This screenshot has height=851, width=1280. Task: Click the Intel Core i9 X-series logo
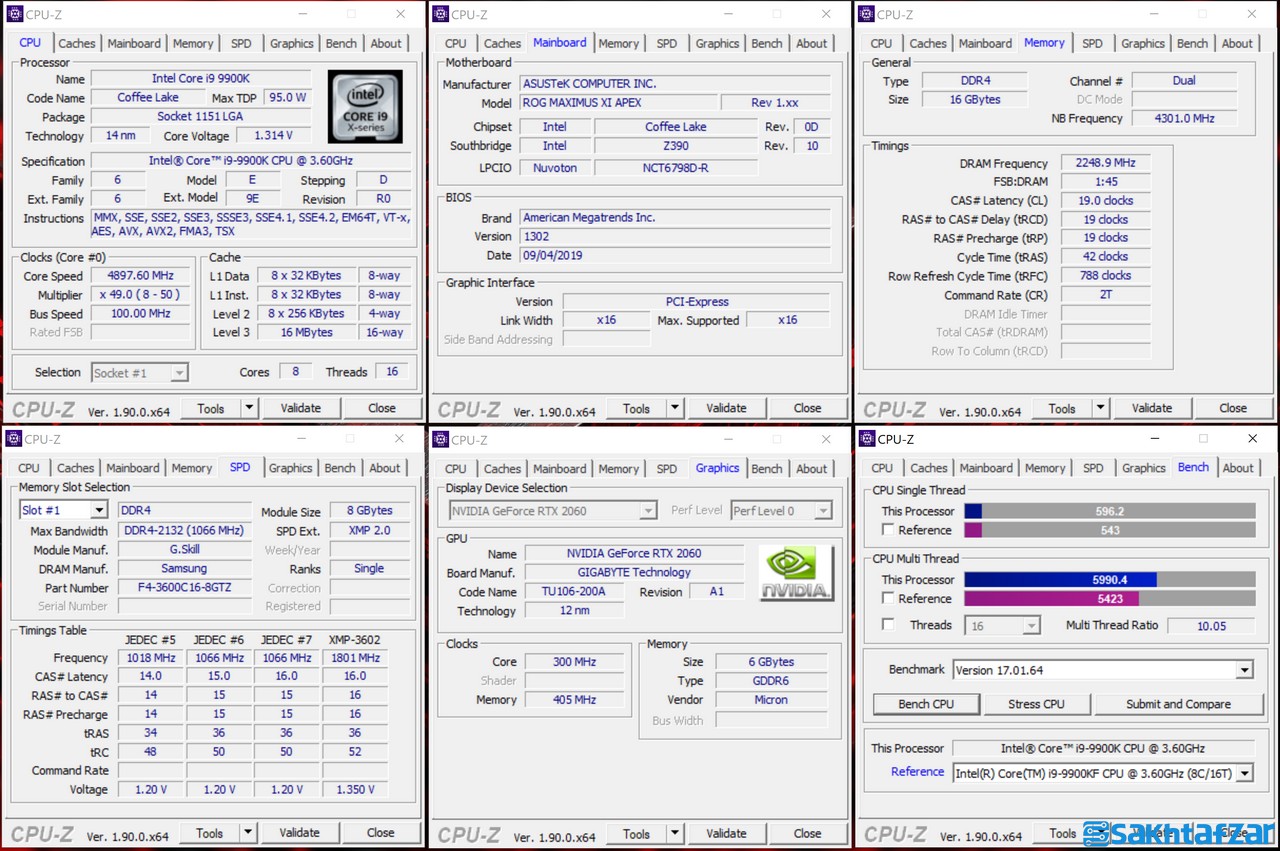[365, 105]
